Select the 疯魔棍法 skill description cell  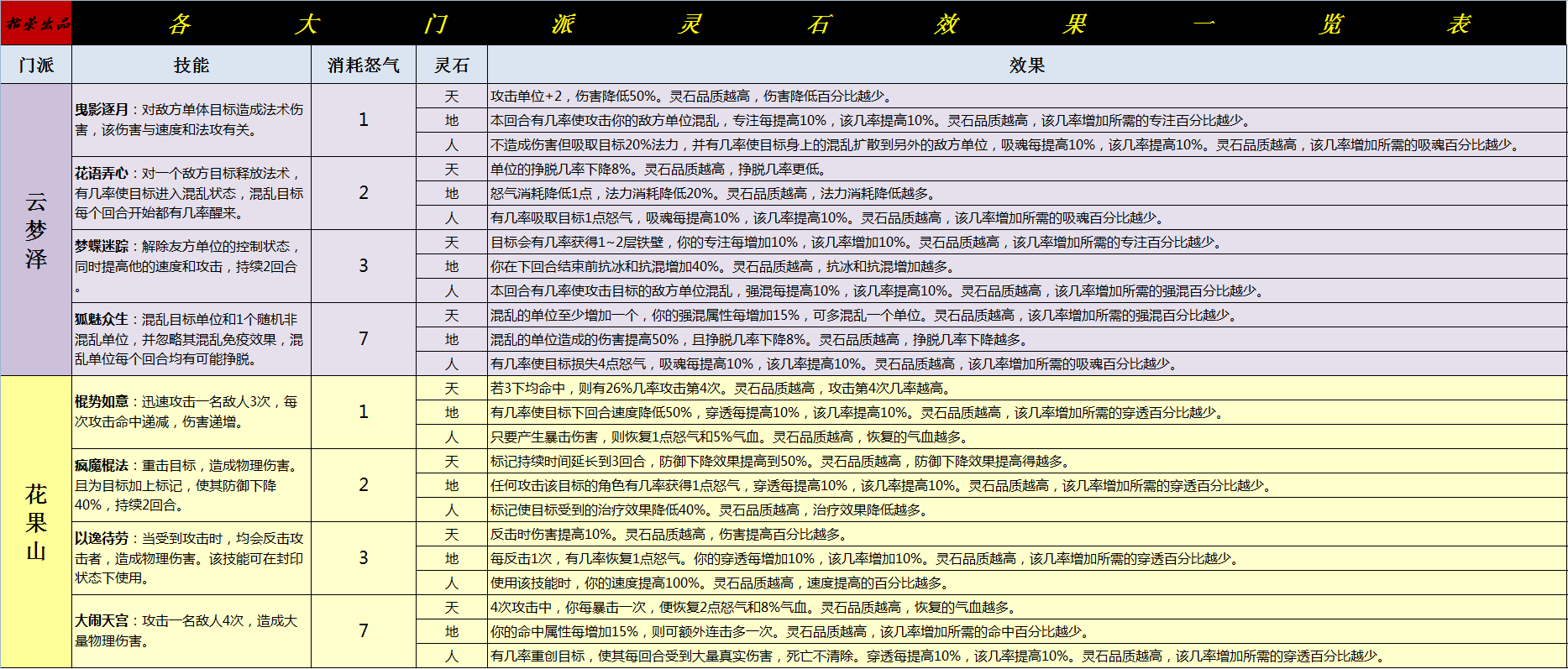click(x=191, y=485)
